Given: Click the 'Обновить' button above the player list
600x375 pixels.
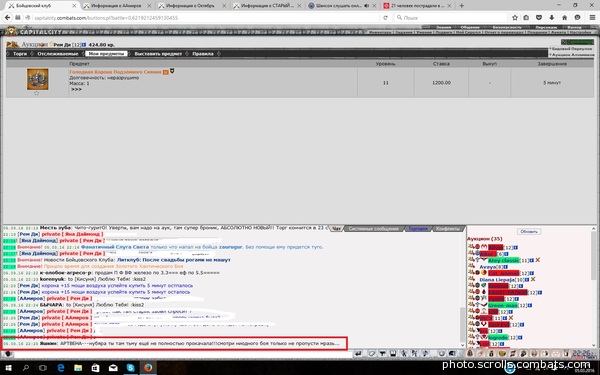Looking at the screenshot, I should click(529, 232).
